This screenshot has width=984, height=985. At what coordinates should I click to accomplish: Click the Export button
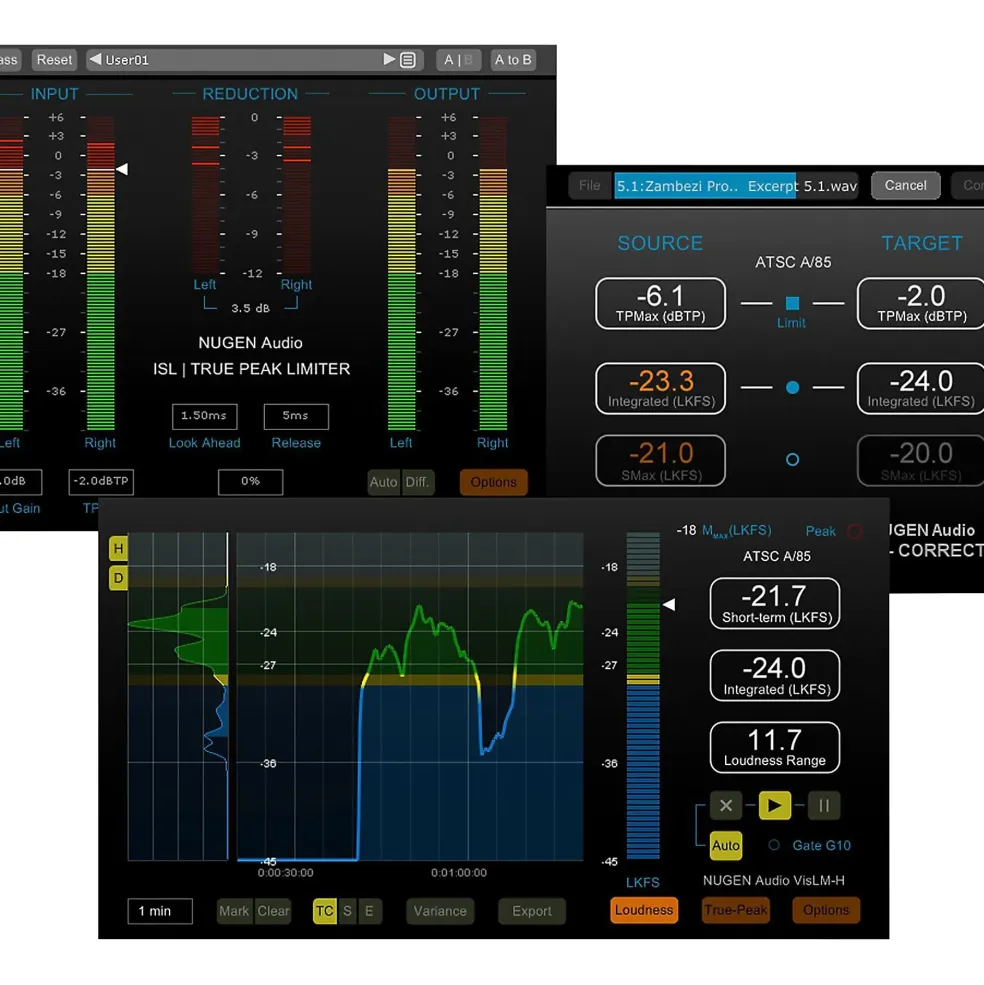click(532, 911)
